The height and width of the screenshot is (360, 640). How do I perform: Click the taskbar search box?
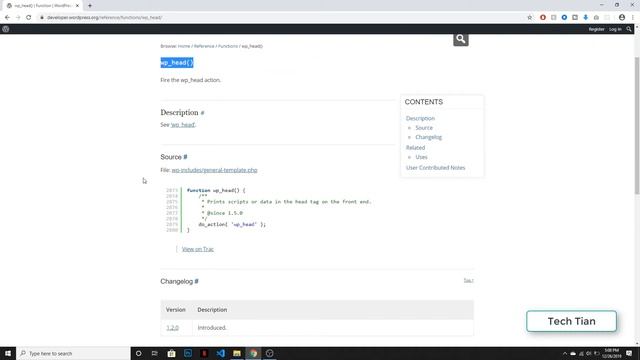(x=73, y=353)
